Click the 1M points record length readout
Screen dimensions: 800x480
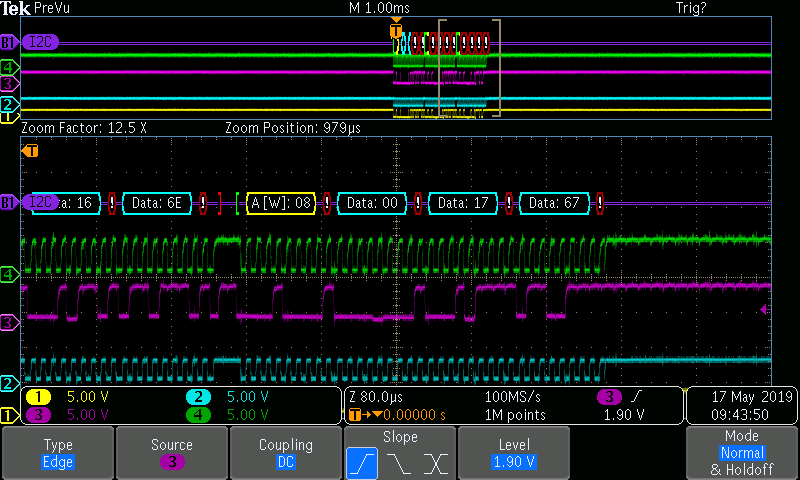click(x=515, y=415)
